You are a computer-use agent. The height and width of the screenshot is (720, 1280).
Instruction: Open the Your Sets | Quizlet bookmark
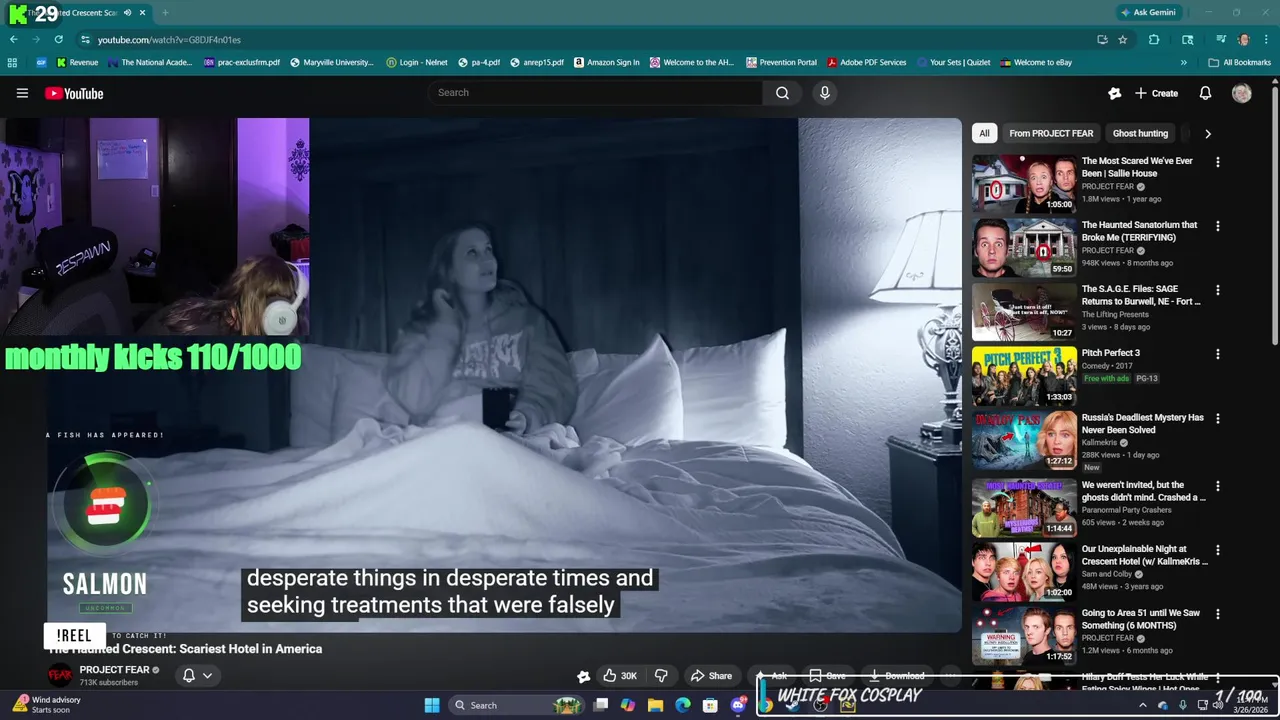click(x=952, y=62)
